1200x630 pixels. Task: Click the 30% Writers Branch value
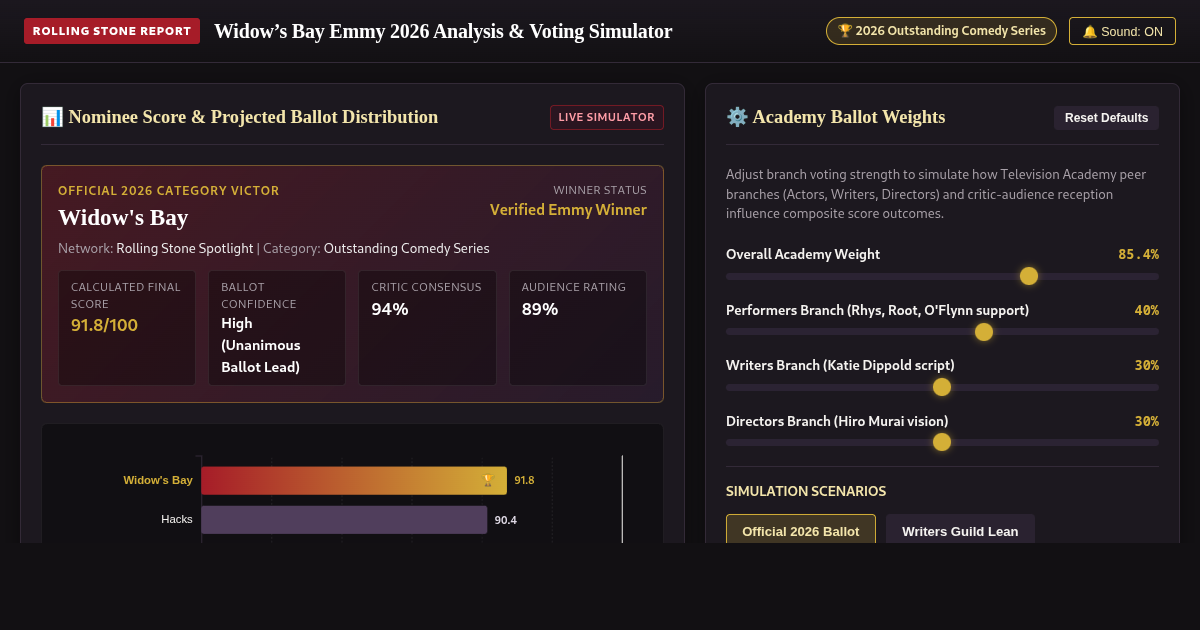tap(1147, 365)
